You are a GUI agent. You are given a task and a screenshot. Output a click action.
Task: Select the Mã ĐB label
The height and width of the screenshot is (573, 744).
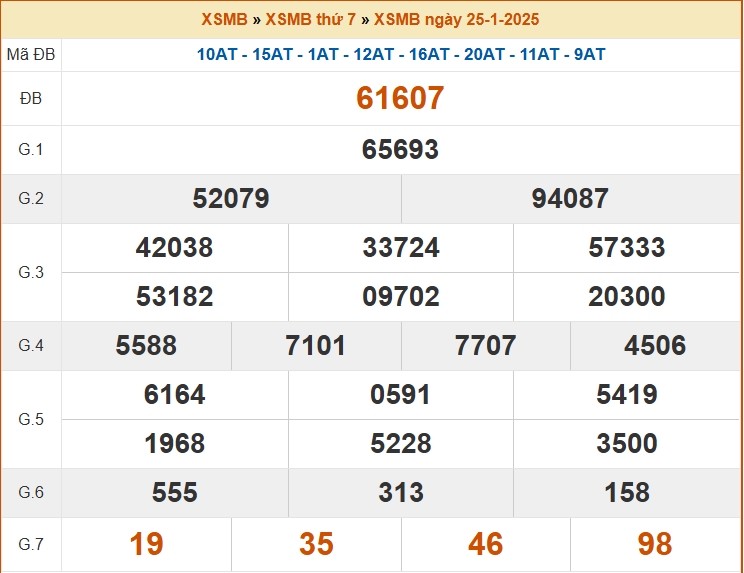point(31,55)
